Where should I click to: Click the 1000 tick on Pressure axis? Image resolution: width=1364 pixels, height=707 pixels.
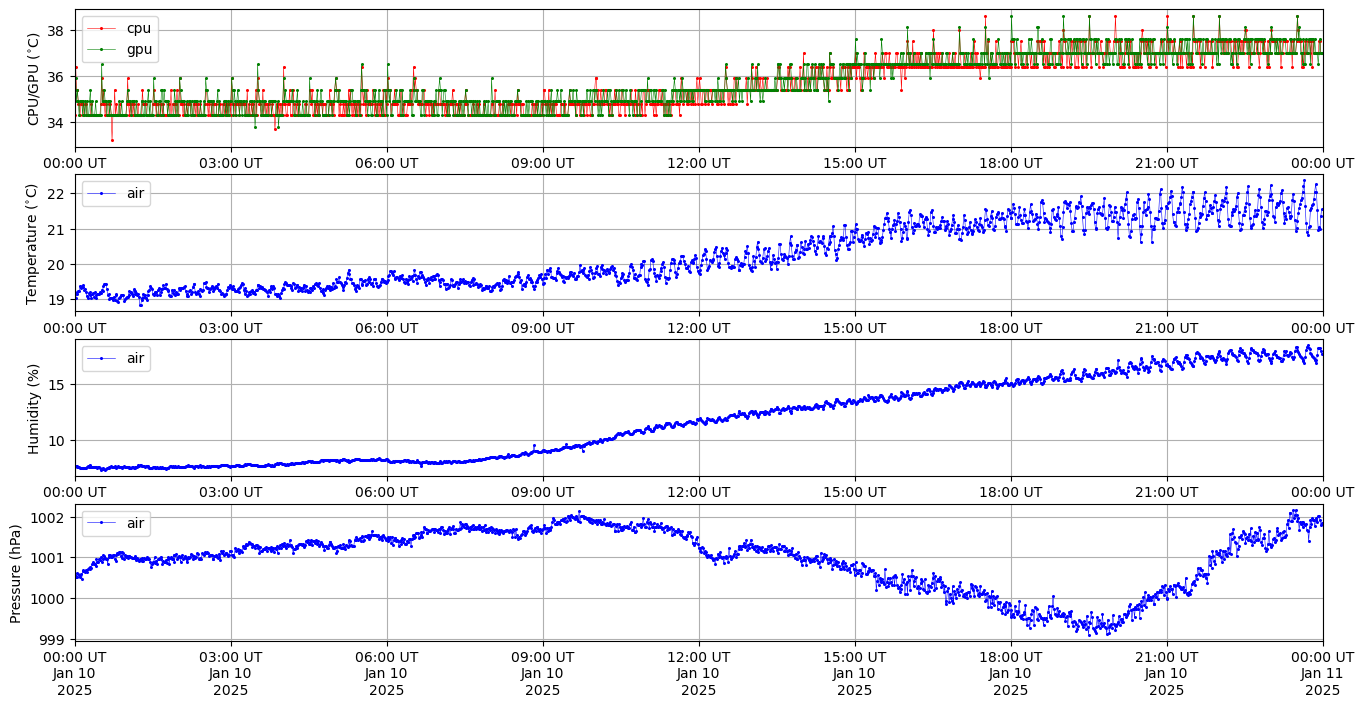(49, 599)
